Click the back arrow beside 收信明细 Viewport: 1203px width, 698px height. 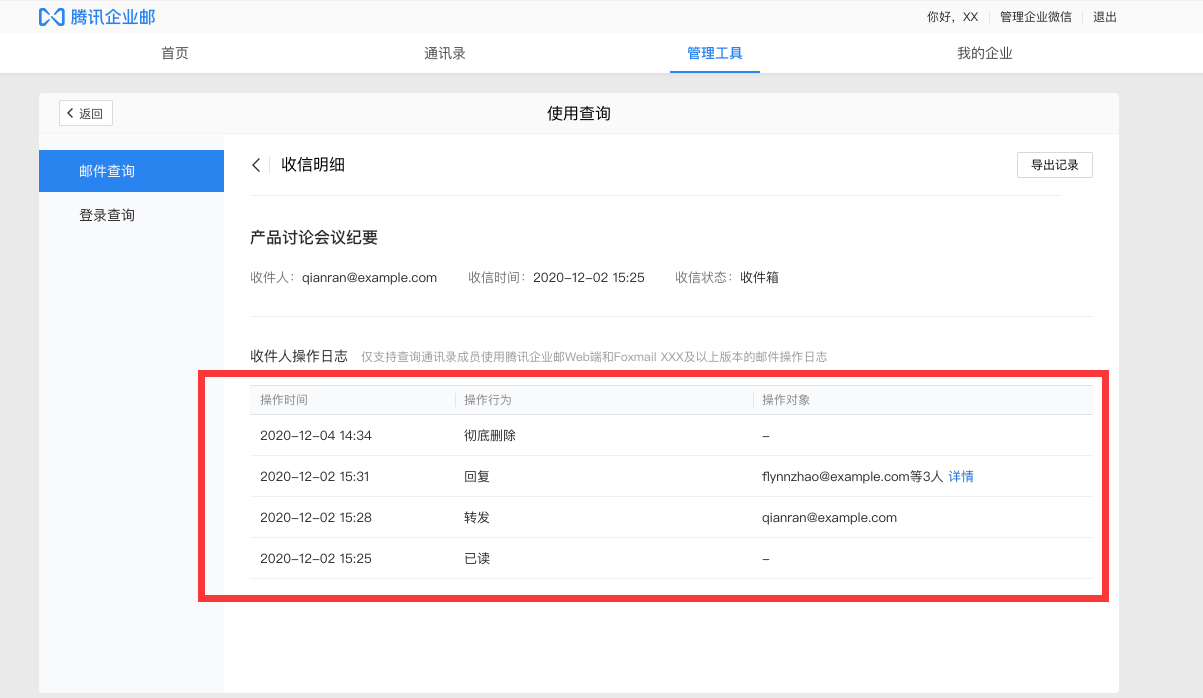coord(256,164)
